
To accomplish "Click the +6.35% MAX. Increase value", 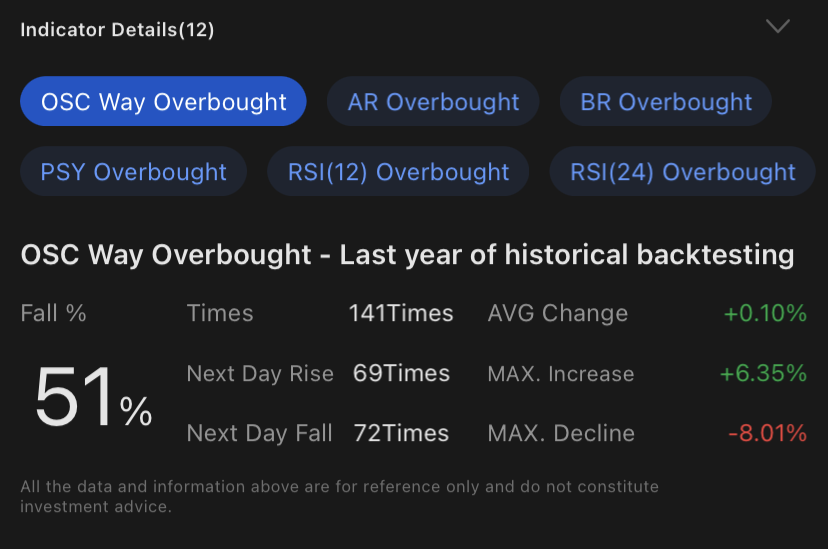I will coord(763,374).
